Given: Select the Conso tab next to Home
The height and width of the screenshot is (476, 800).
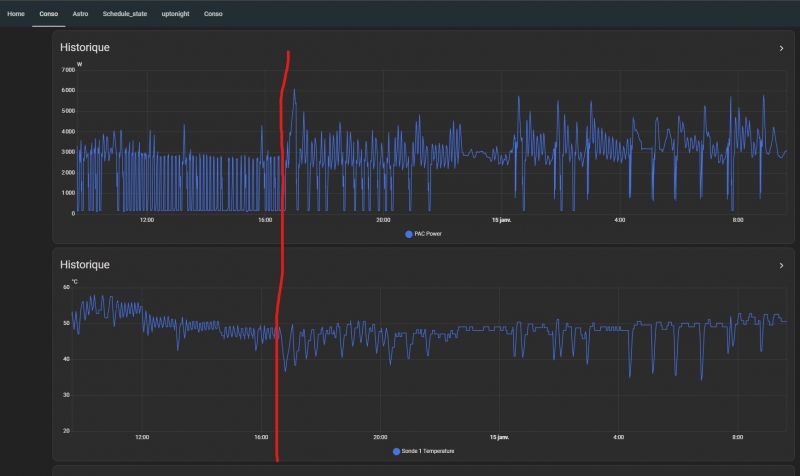Looking at the screenshot, I should (48, 14).
